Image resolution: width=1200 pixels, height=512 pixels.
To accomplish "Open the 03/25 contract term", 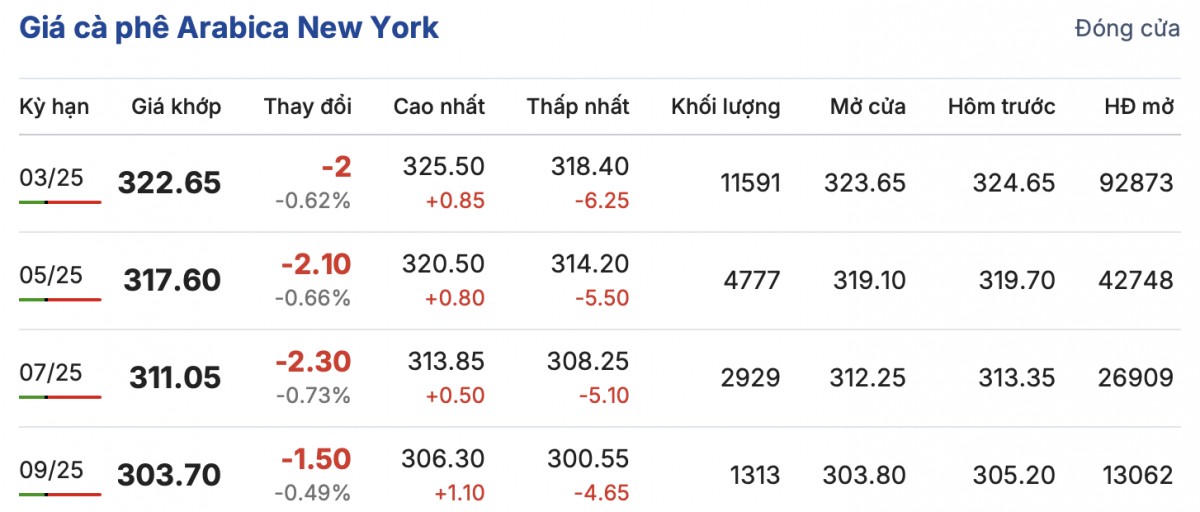I will point(52,178).
